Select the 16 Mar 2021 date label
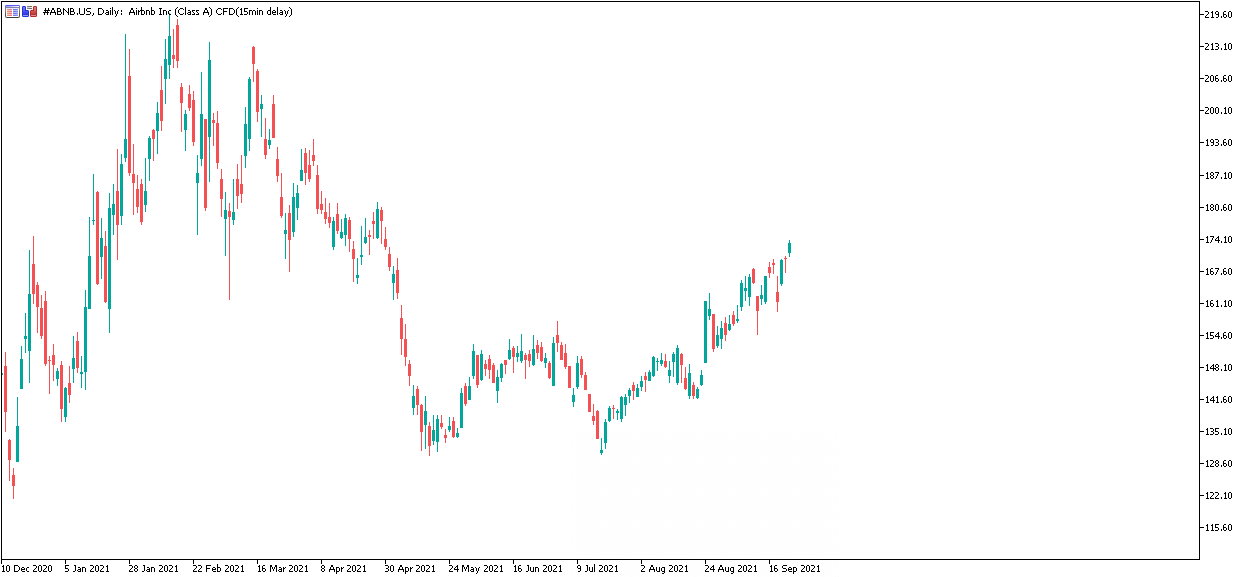This screenshot has width=1241, height=577. point(282,568)
